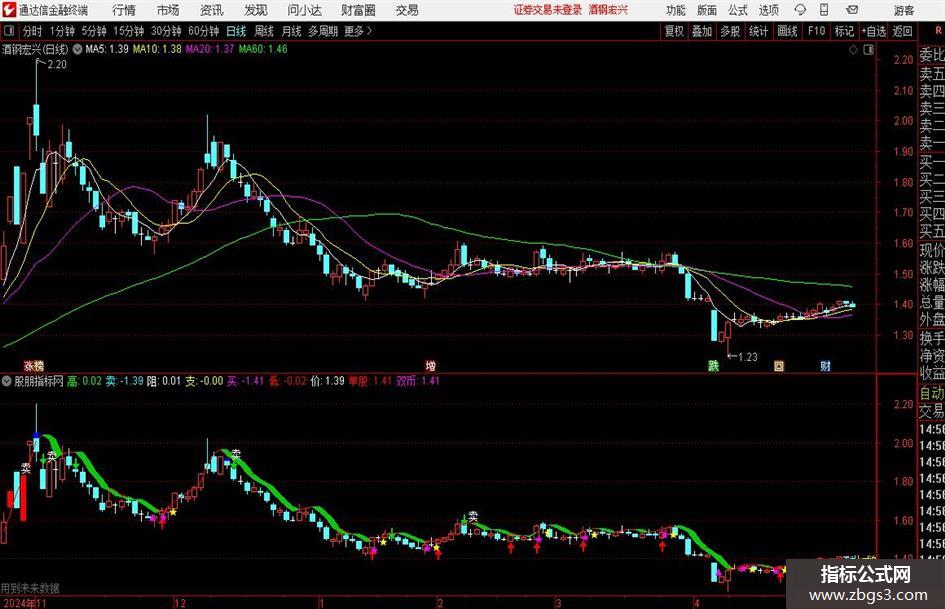Click the 增 event marker
945x609 pixels.
pyautogui.click(x=430, y=365)
